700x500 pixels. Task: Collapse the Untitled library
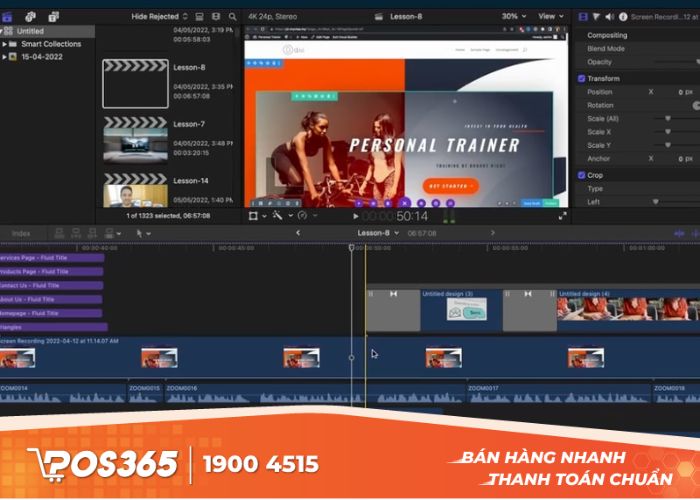(x=1, y=31)
